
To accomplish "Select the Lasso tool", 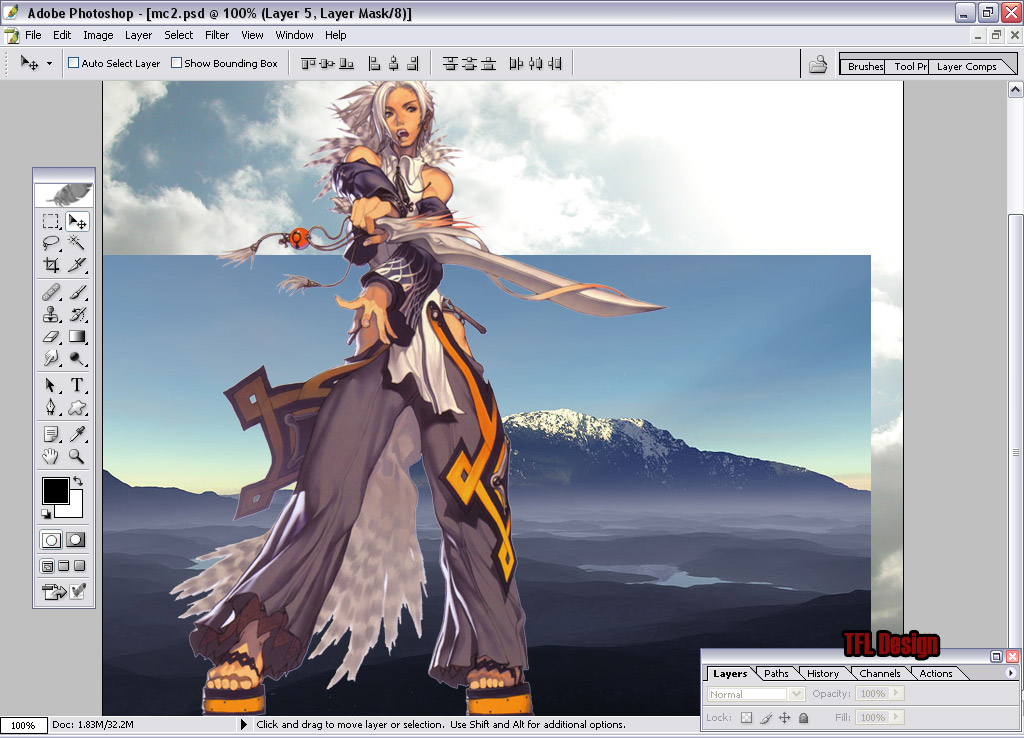I will coord(51,243).
